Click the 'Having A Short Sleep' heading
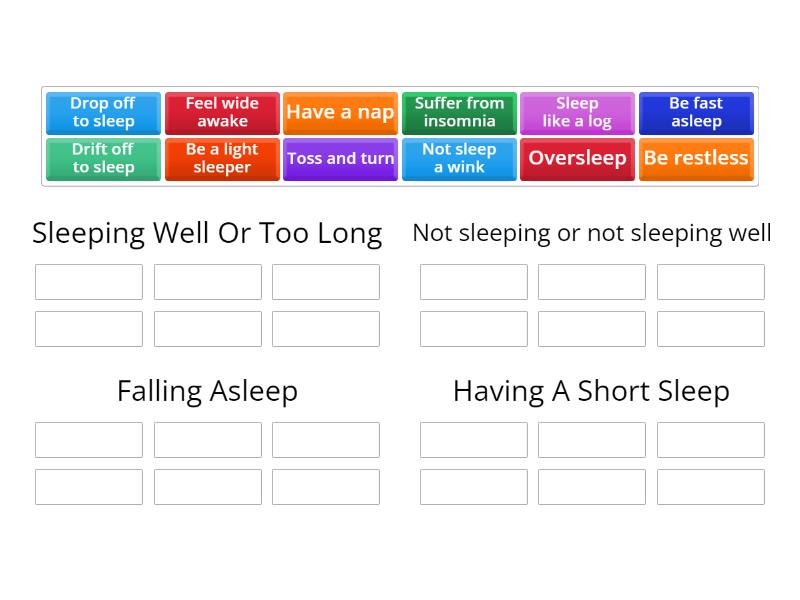Screen dimensions: 800x600 tap(591, 391)
